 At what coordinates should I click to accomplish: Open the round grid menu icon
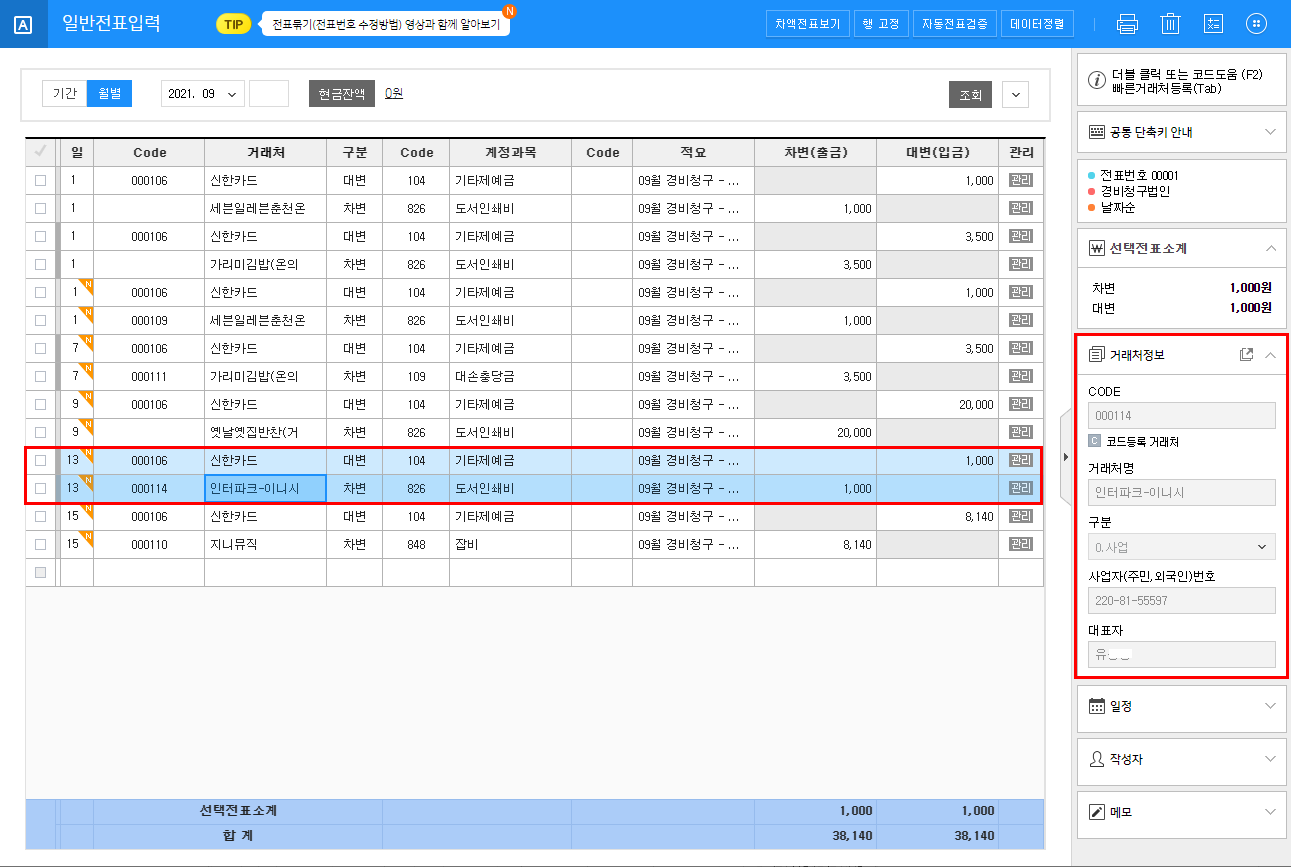[x=1257, y=24]
